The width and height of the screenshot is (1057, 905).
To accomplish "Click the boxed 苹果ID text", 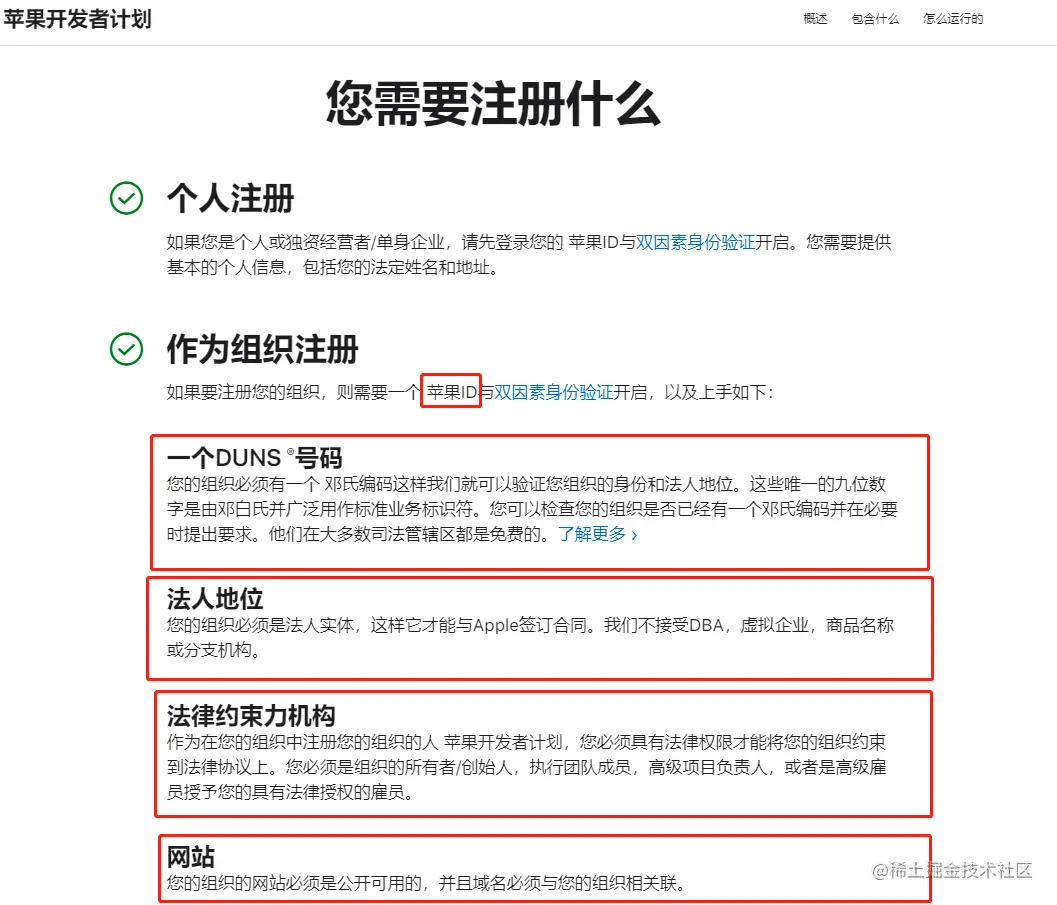I will click(452, 392).
